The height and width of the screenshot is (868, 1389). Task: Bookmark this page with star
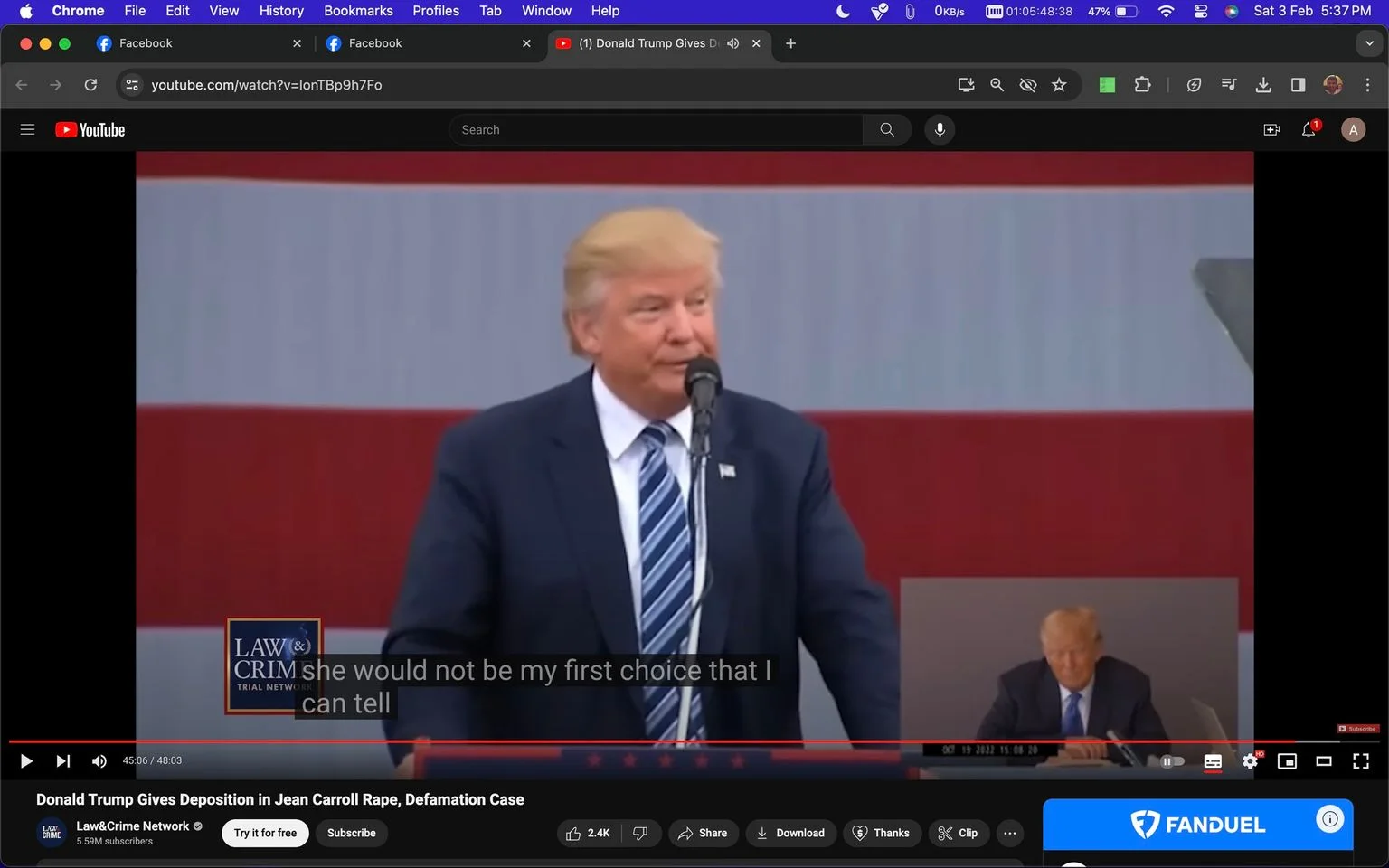1059,85
